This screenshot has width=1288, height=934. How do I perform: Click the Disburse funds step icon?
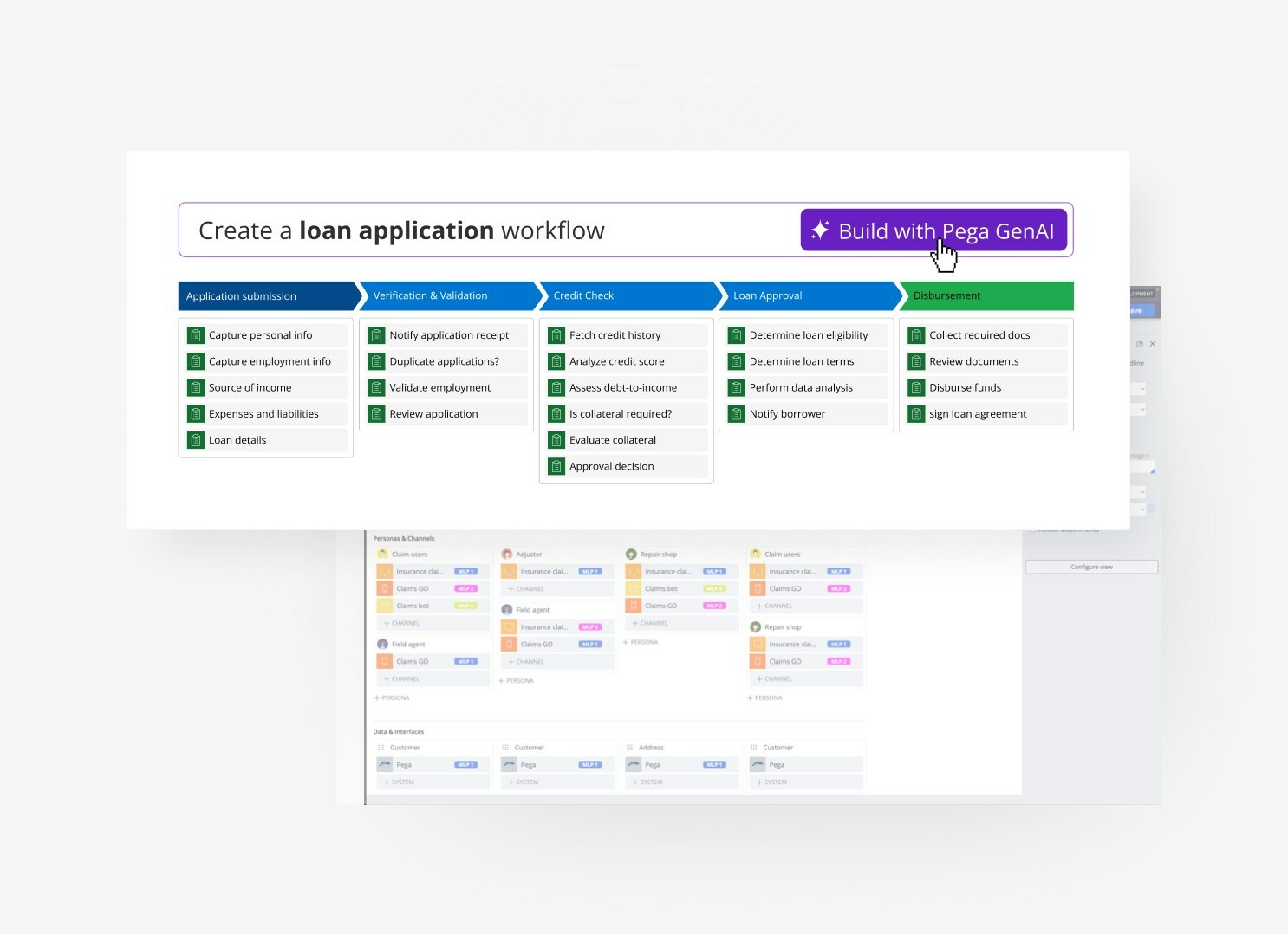coord(916,387)
